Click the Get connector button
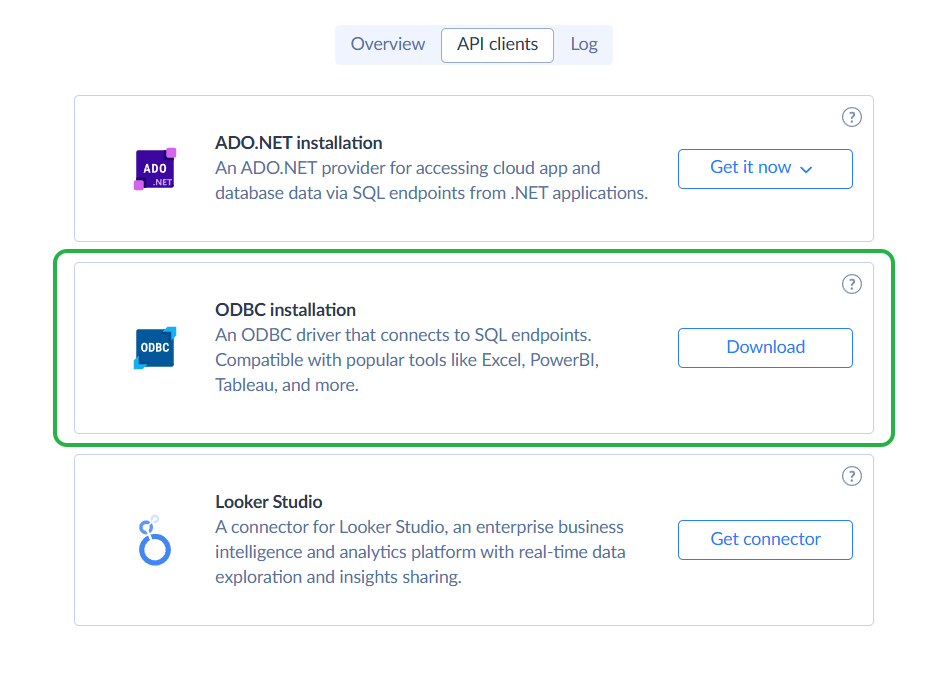 point(765,540)
